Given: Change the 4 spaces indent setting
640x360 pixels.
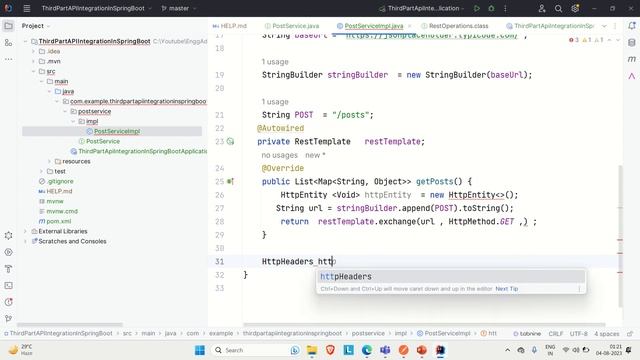Looking at the screenshot, I should (x=607, y=333).
